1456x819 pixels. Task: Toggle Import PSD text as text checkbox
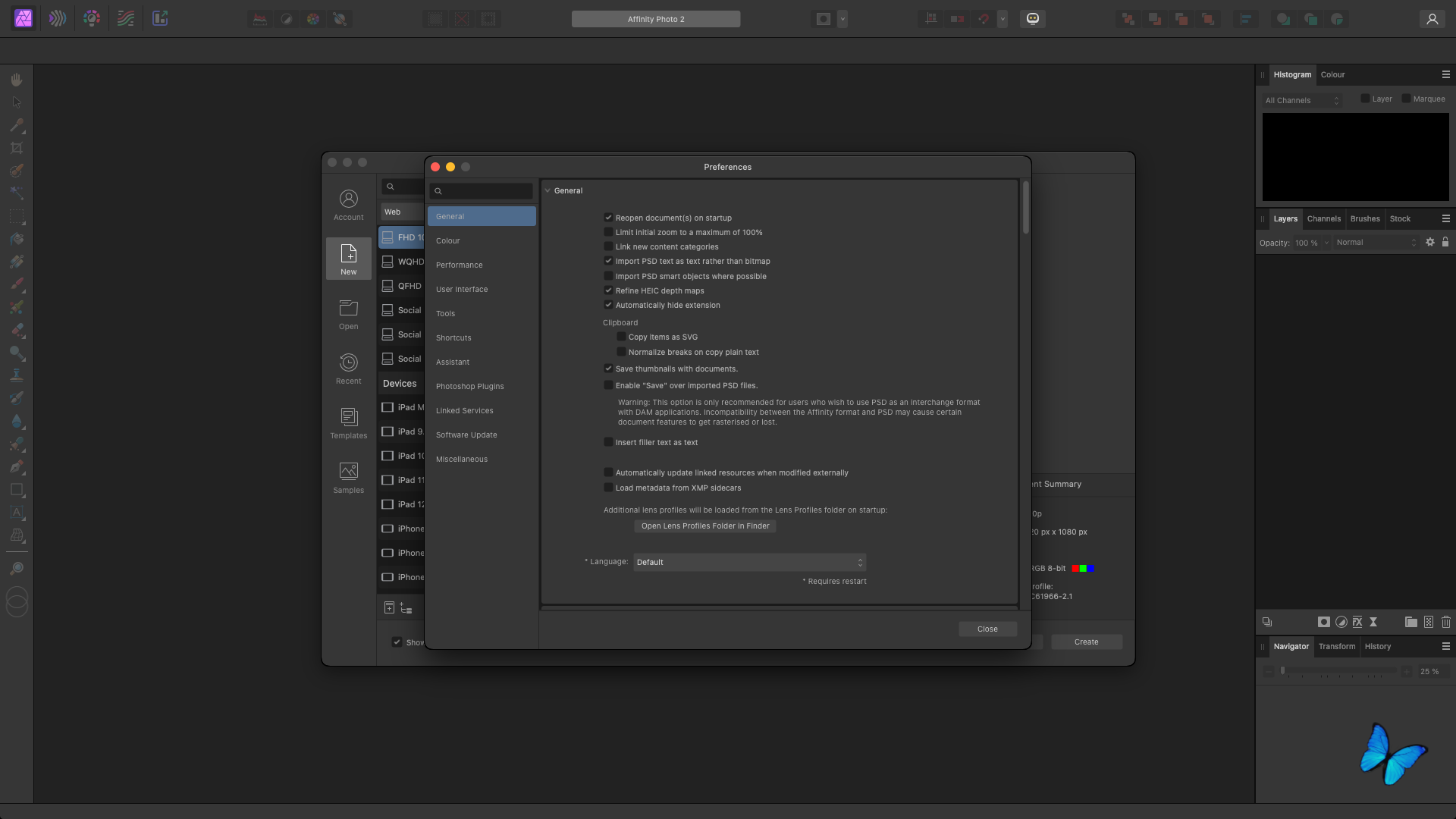click(607, 261)
